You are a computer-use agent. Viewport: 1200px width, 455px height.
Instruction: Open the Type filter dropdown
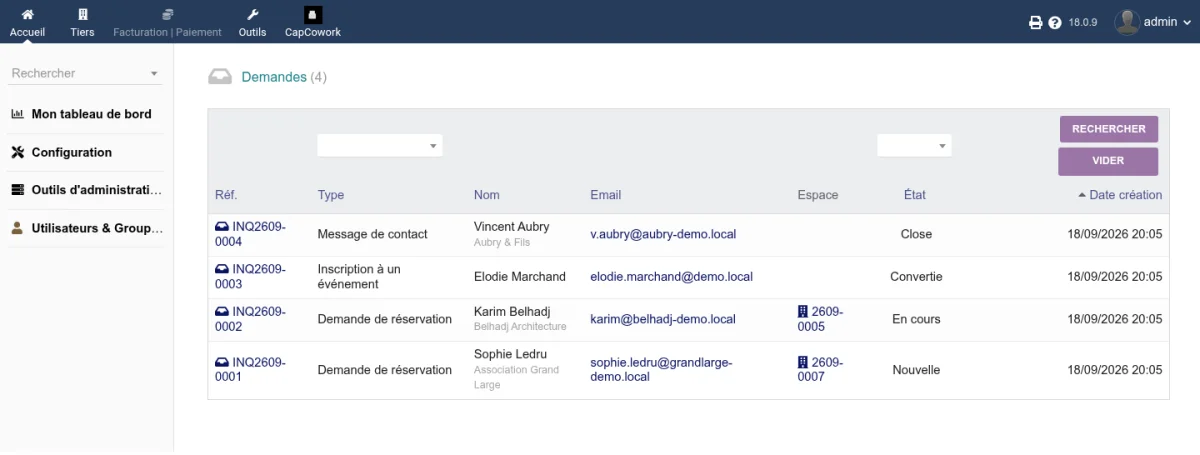(380, 146)
